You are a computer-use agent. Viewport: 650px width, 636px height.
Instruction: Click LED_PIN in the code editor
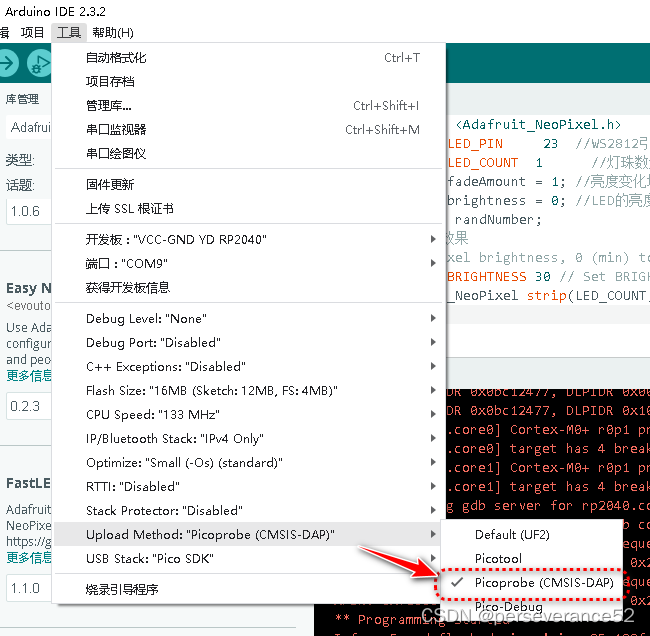click(x=475, y=144)
